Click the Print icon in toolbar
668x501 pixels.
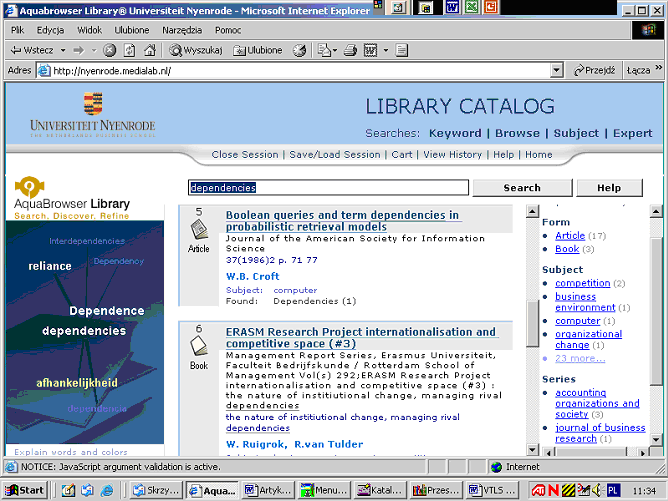(350, 50)
